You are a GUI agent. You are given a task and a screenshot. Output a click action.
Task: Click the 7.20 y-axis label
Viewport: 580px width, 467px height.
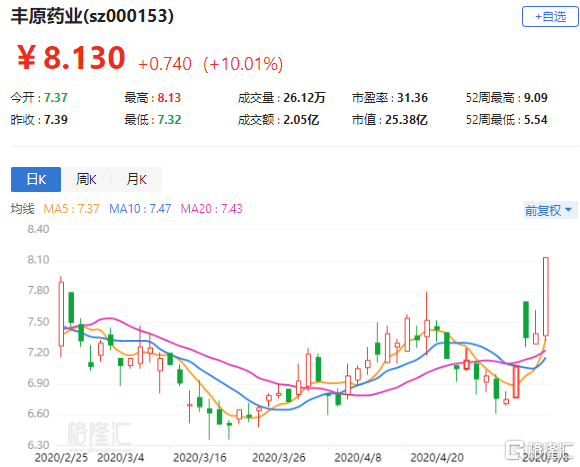click(x=38, y=352)
